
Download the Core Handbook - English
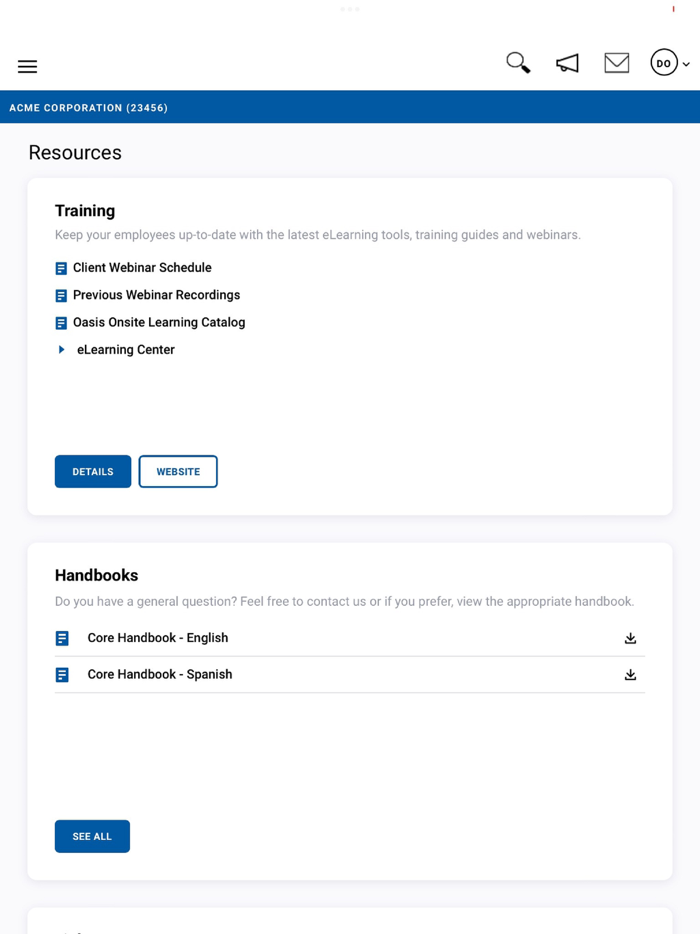pos(630,637)
